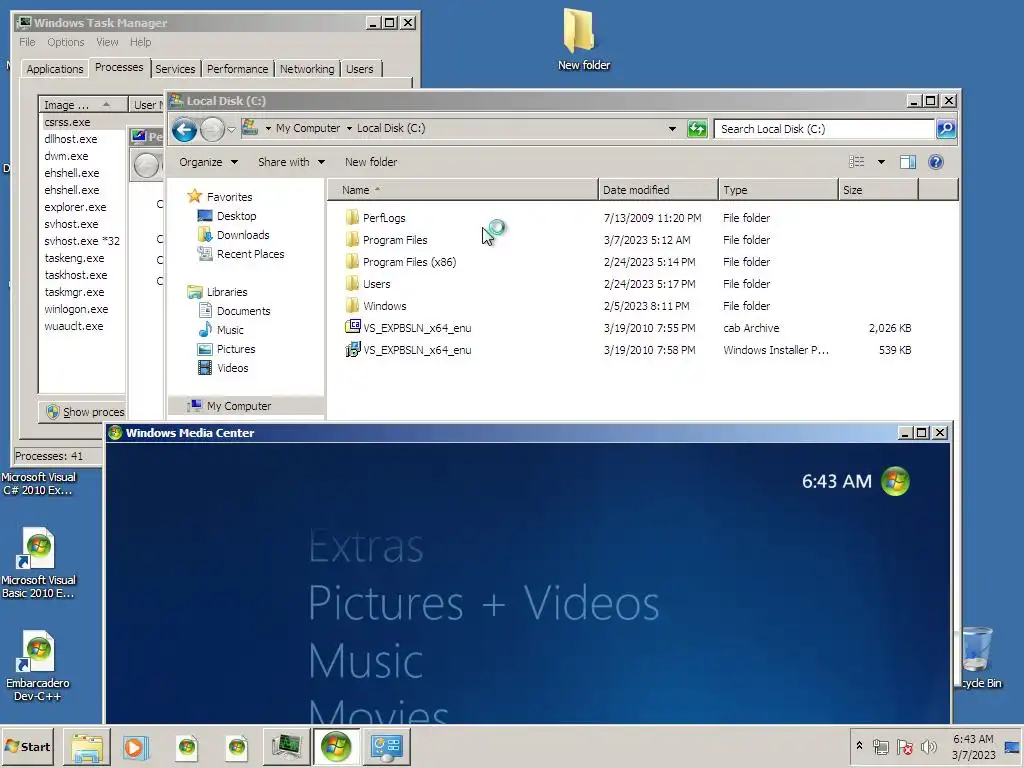The image size is (1024, 768).
Task: Open the New folder icon on desktop
Action: pos(583,39)
